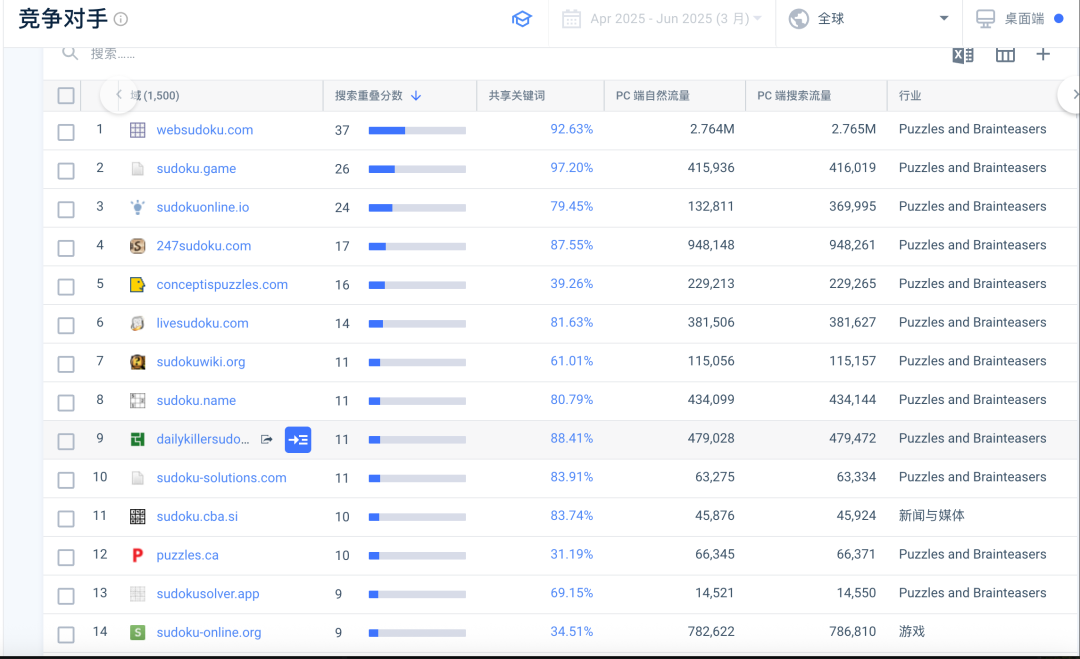
Task: Click the 新闻与媒体 industry cell
Action: [x=931, y=516]
